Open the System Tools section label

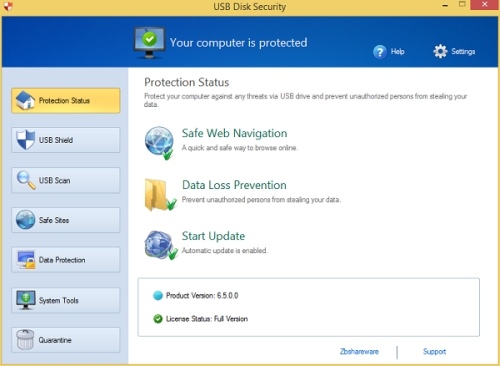[x=58, y=300]
